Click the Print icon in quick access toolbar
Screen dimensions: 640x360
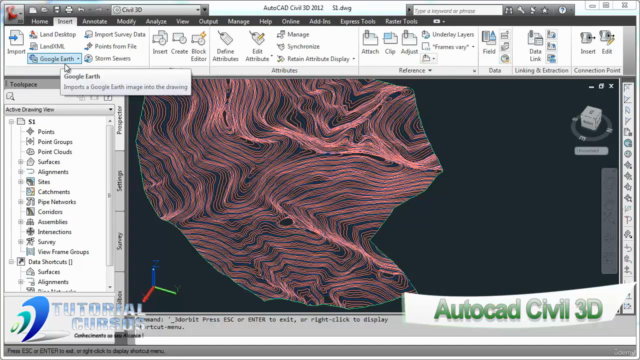click(69, 10)
